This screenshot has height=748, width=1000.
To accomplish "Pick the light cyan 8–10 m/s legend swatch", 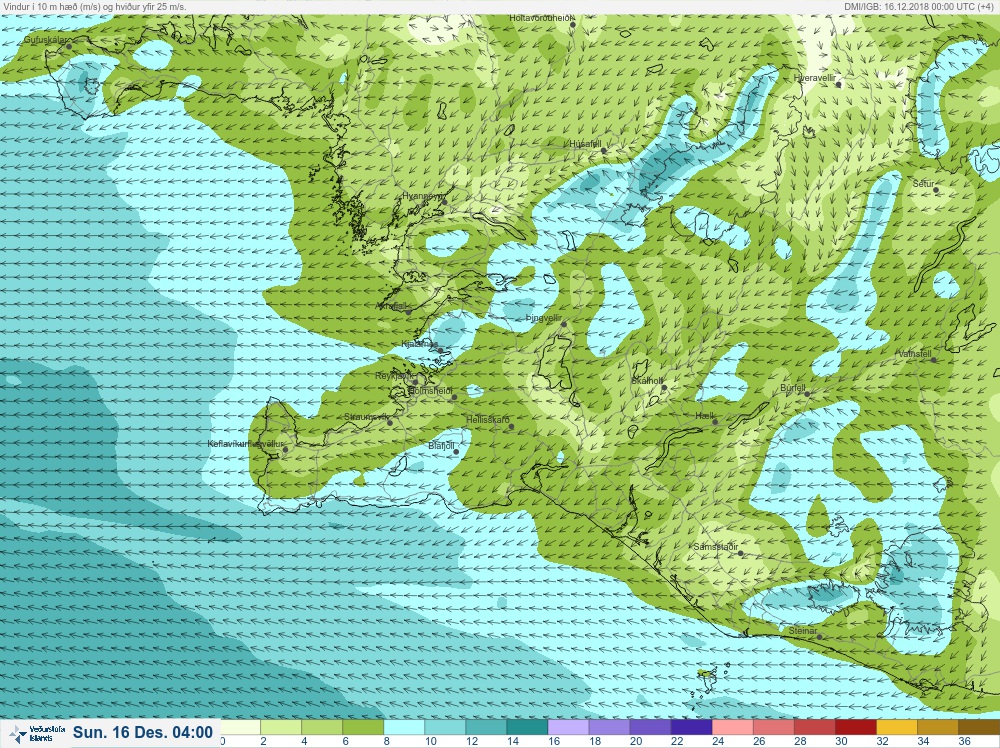I will coord(404,727).
